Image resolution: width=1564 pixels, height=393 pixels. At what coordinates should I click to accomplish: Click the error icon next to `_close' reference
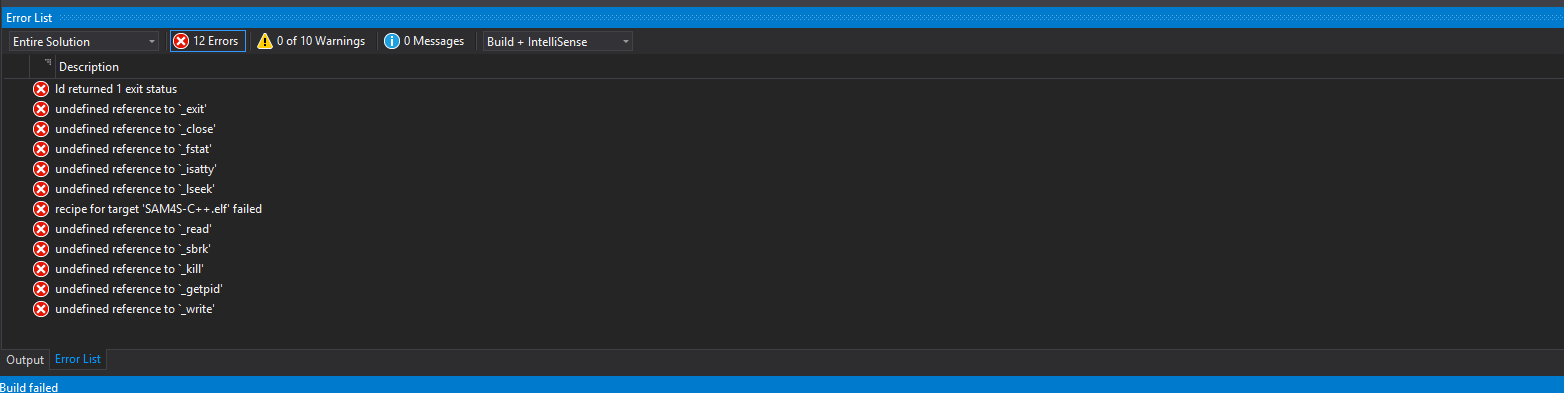click(x=41, y=129)
